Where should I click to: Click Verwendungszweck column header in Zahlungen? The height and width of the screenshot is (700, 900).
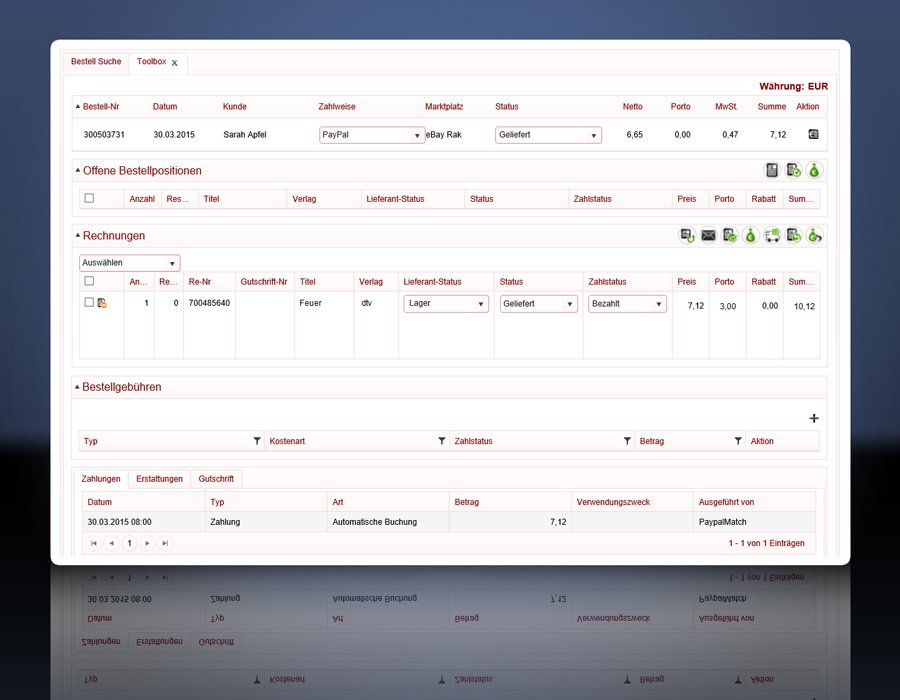pos(614,502)
